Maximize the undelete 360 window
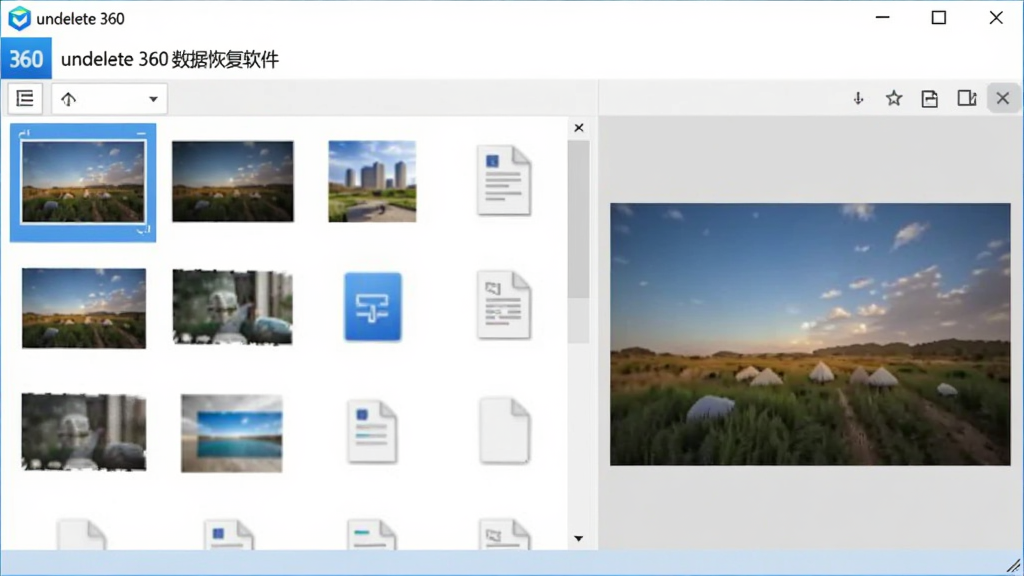 (x=938, y=18)
